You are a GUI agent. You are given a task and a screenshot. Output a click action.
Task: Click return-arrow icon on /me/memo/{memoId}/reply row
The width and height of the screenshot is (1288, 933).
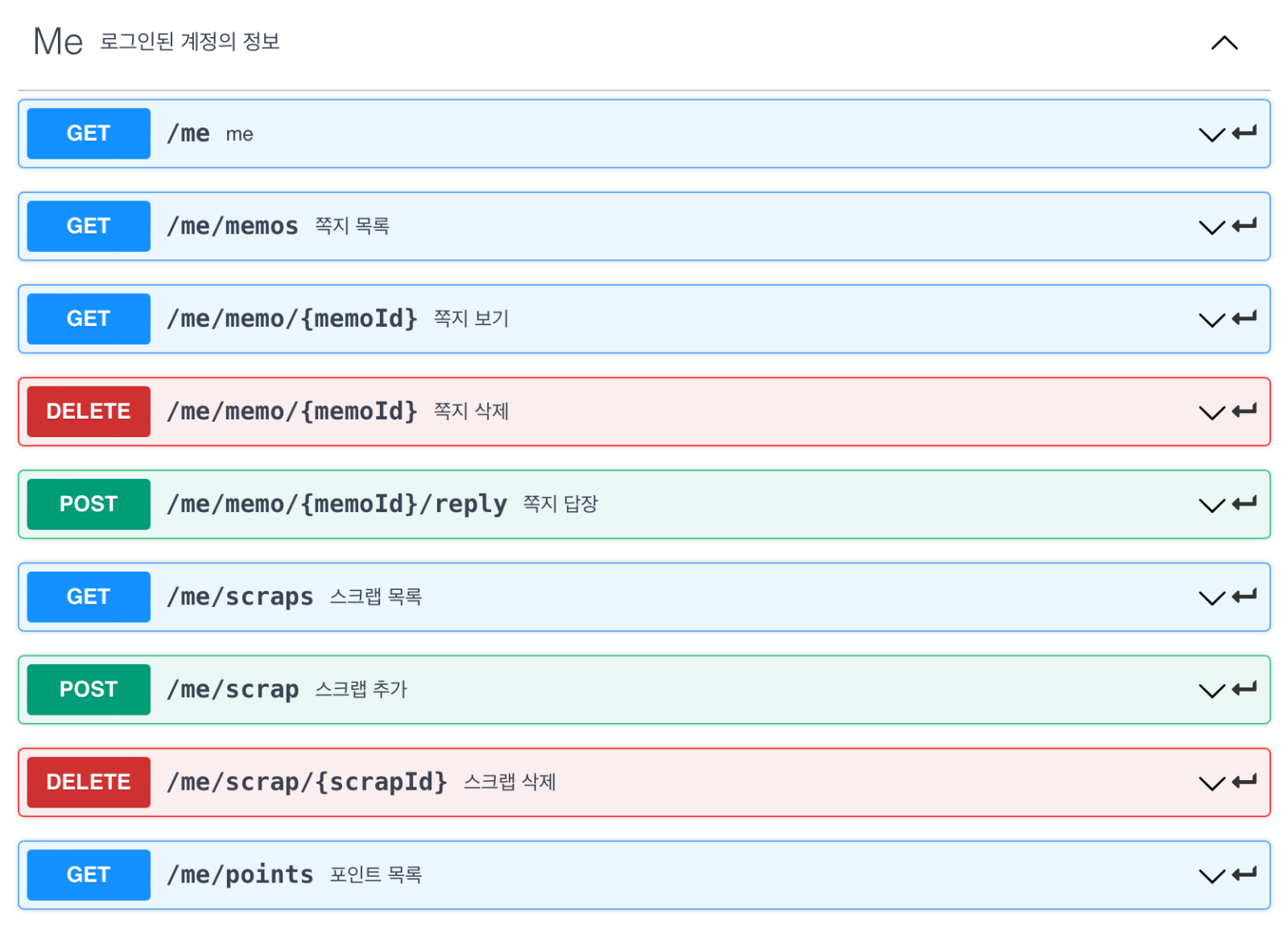[1244, 503]
